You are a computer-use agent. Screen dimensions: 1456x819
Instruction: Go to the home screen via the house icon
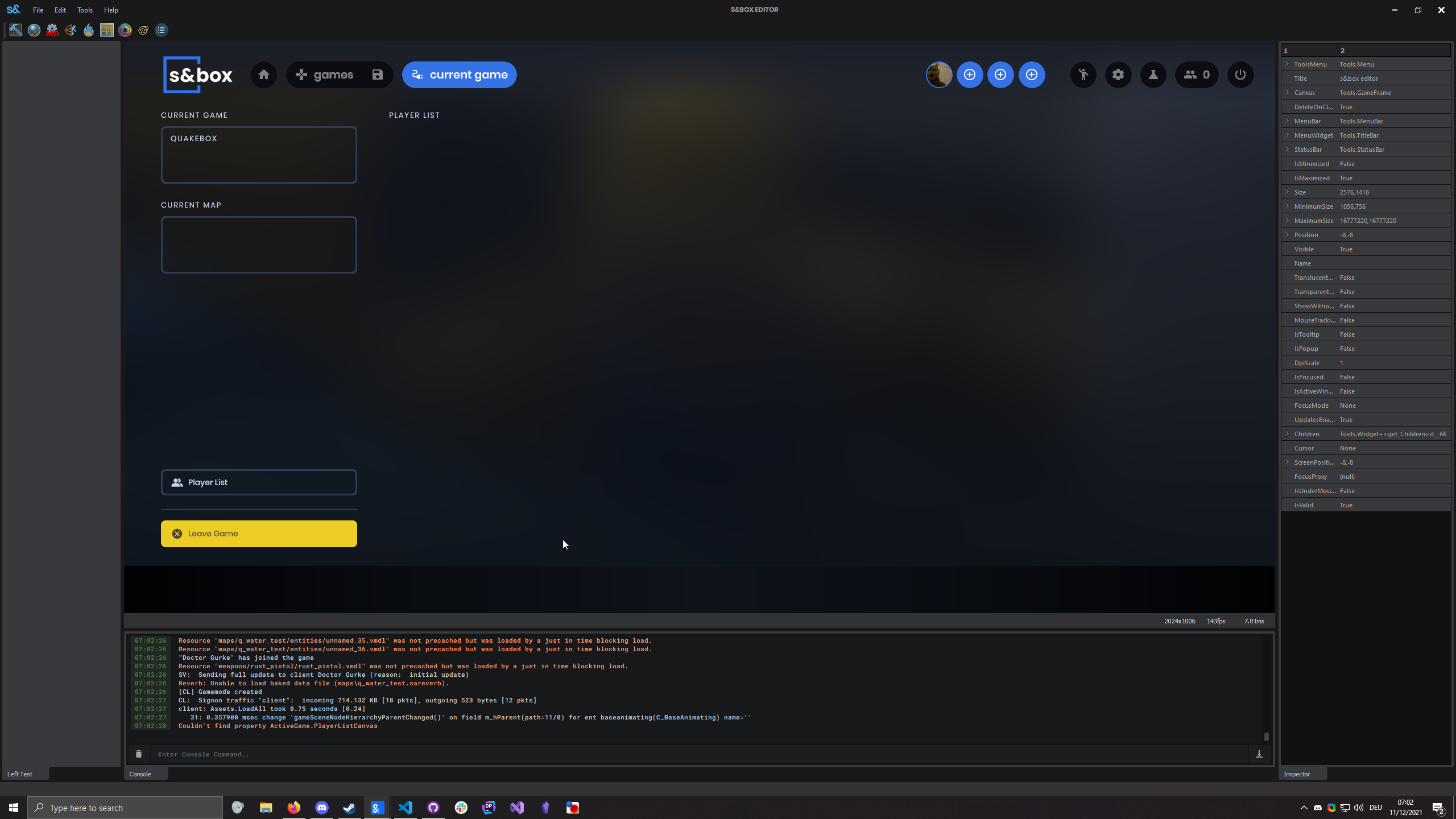[264, 75]
